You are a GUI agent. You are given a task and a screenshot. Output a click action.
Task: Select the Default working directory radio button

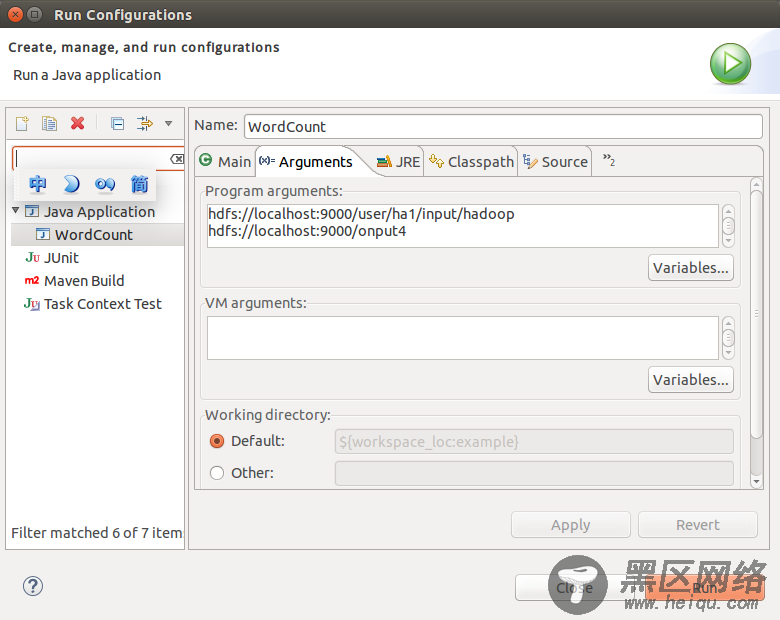217,441
